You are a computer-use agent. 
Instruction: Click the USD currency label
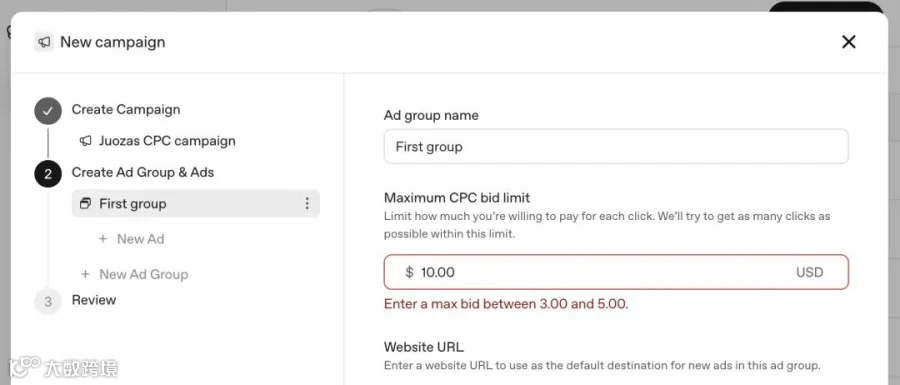(x=809, y=272)
